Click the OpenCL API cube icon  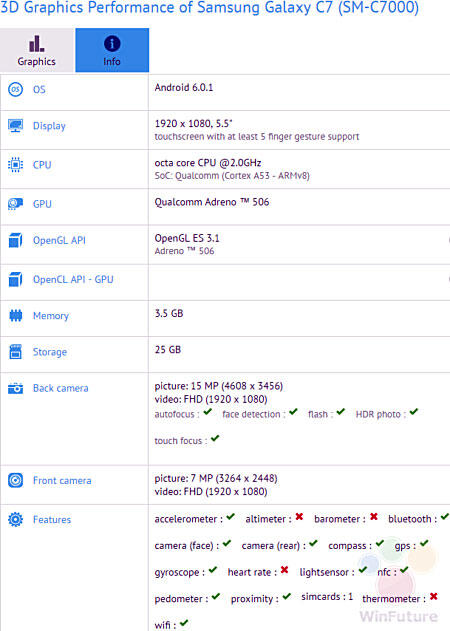pyautogui.click(x=15, y=279)
